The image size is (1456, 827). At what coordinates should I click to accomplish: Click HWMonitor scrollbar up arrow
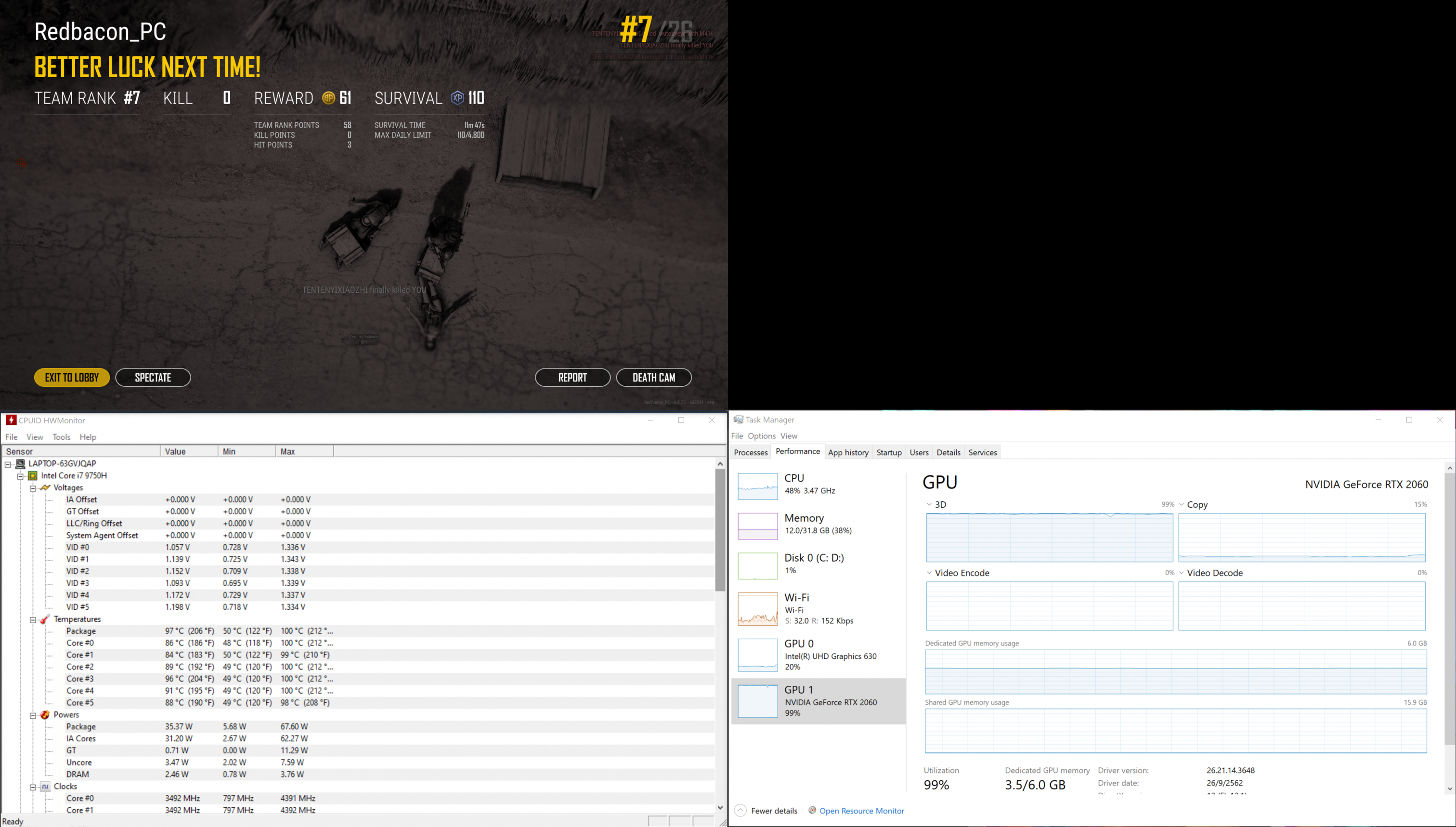point(720,463)
